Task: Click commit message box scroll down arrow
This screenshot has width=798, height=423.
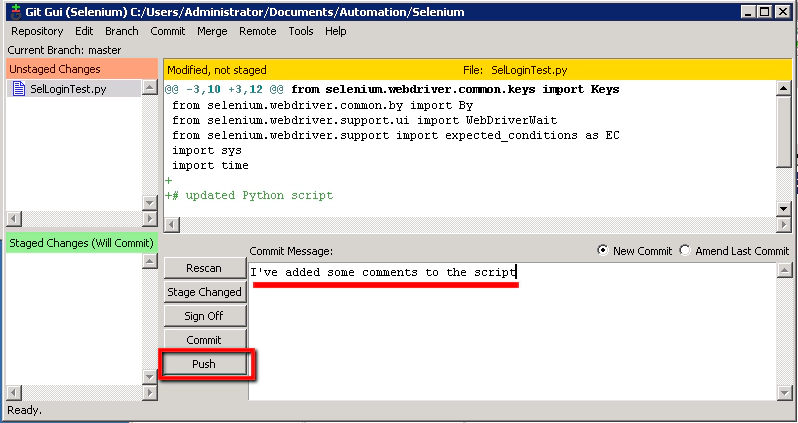Action: tap(784, 392)
